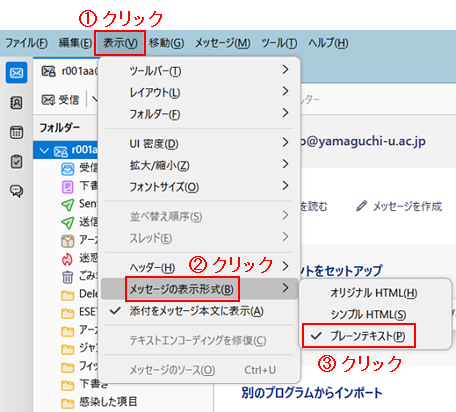This screenshot has height=412, width=456.
Task: Expand ツールバー(T) submenu
Action: coord(200,70)
